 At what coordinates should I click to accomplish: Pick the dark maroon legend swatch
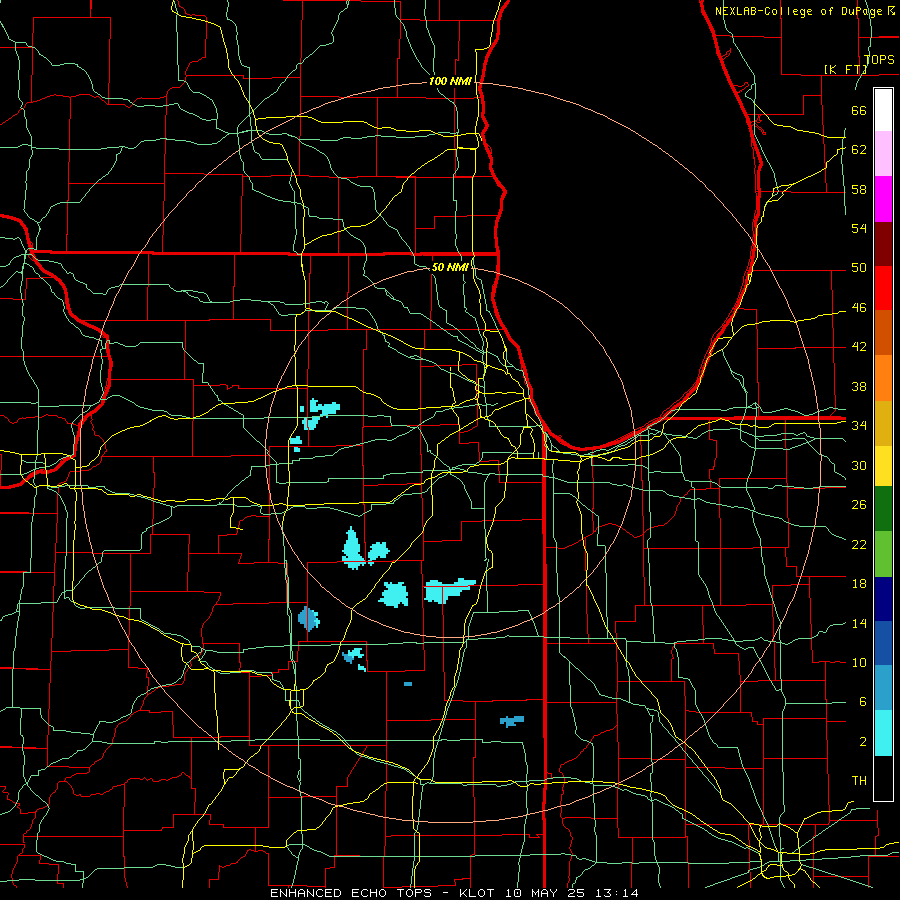pyautogui.click(x=883, y=244)
